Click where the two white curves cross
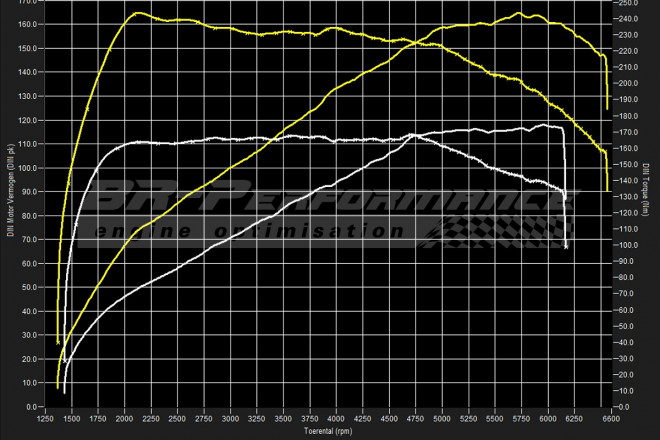This screenshot has width=660, height=440. coord(412,135)
